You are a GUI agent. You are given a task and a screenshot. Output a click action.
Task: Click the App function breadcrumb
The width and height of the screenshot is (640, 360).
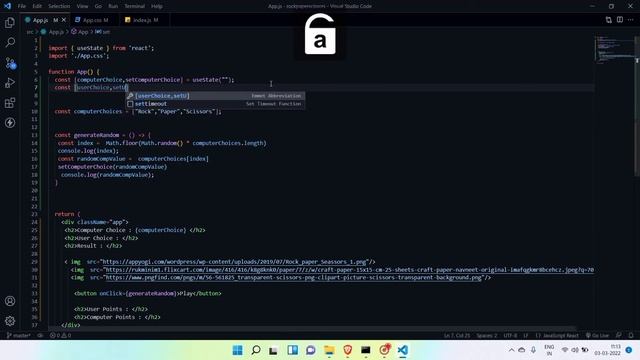(80, 32)
